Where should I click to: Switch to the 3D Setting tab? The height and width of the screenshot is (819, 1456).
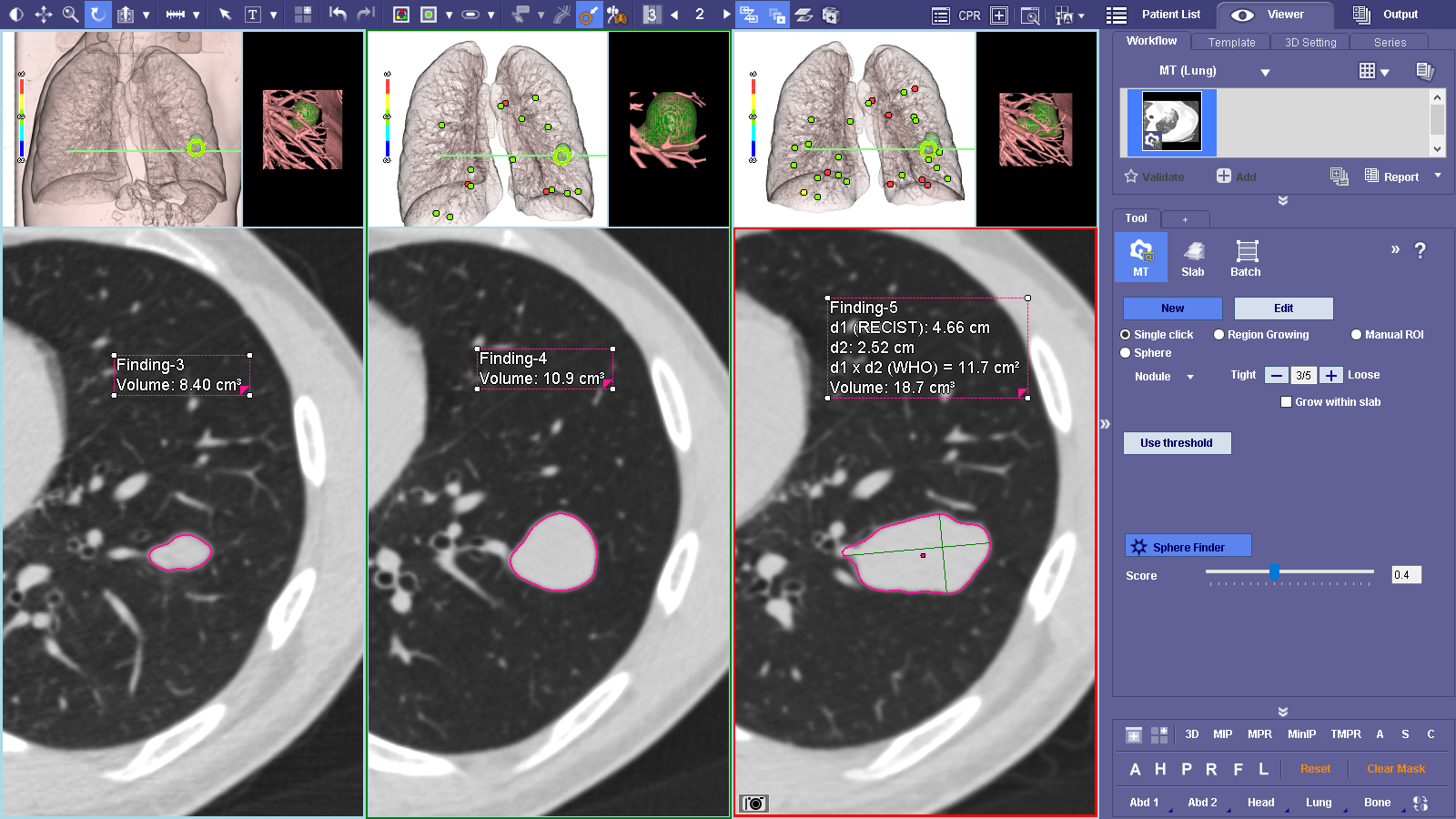(1309, 43)
